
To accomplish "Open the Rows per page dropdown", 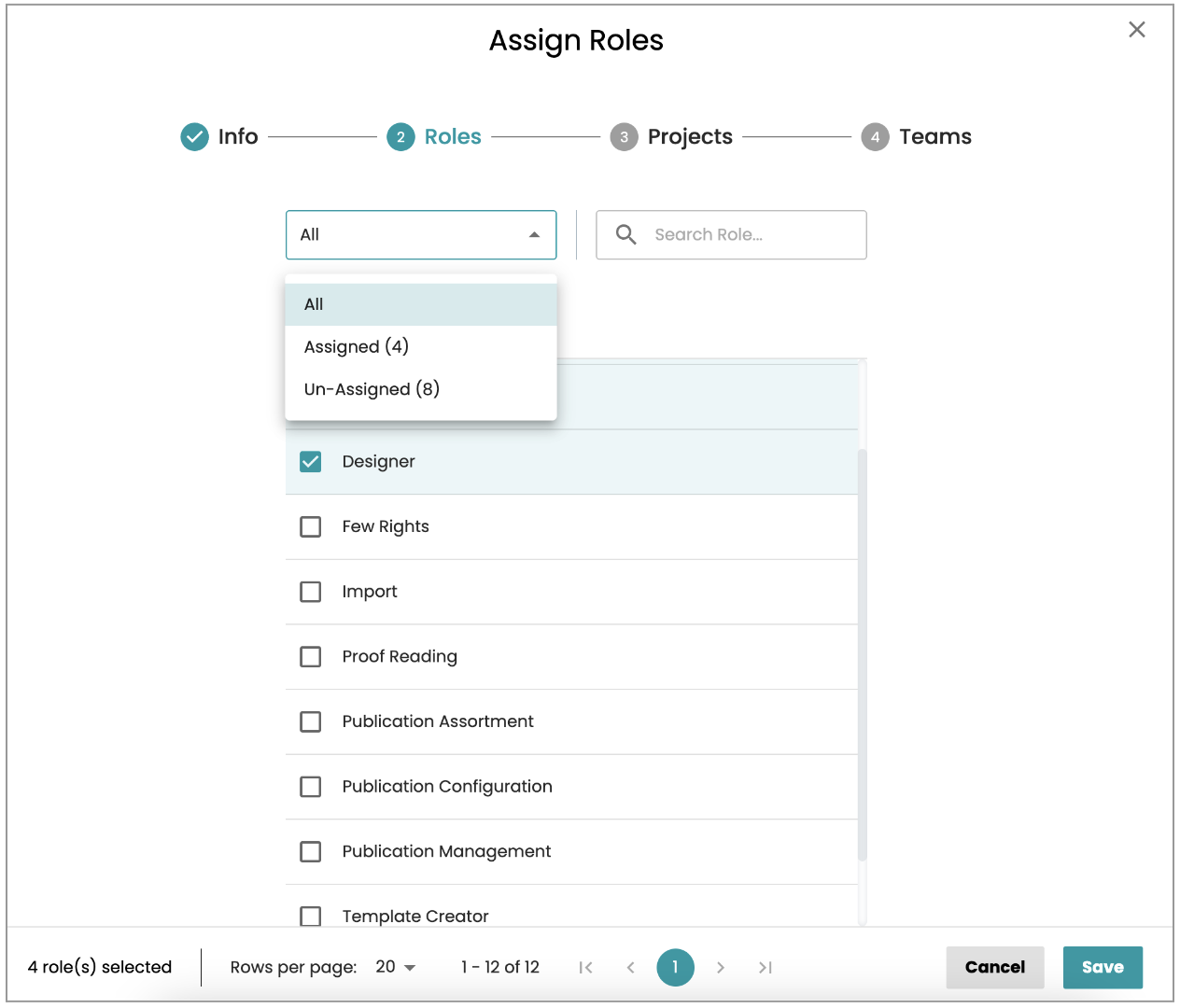I will pos(396,967).
